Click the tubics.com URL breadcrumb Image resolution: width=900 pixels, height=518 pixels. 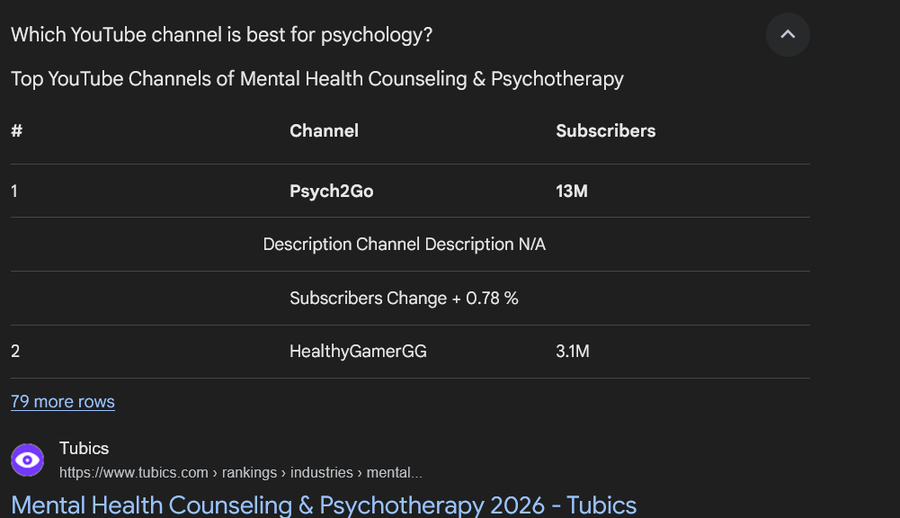240,472
